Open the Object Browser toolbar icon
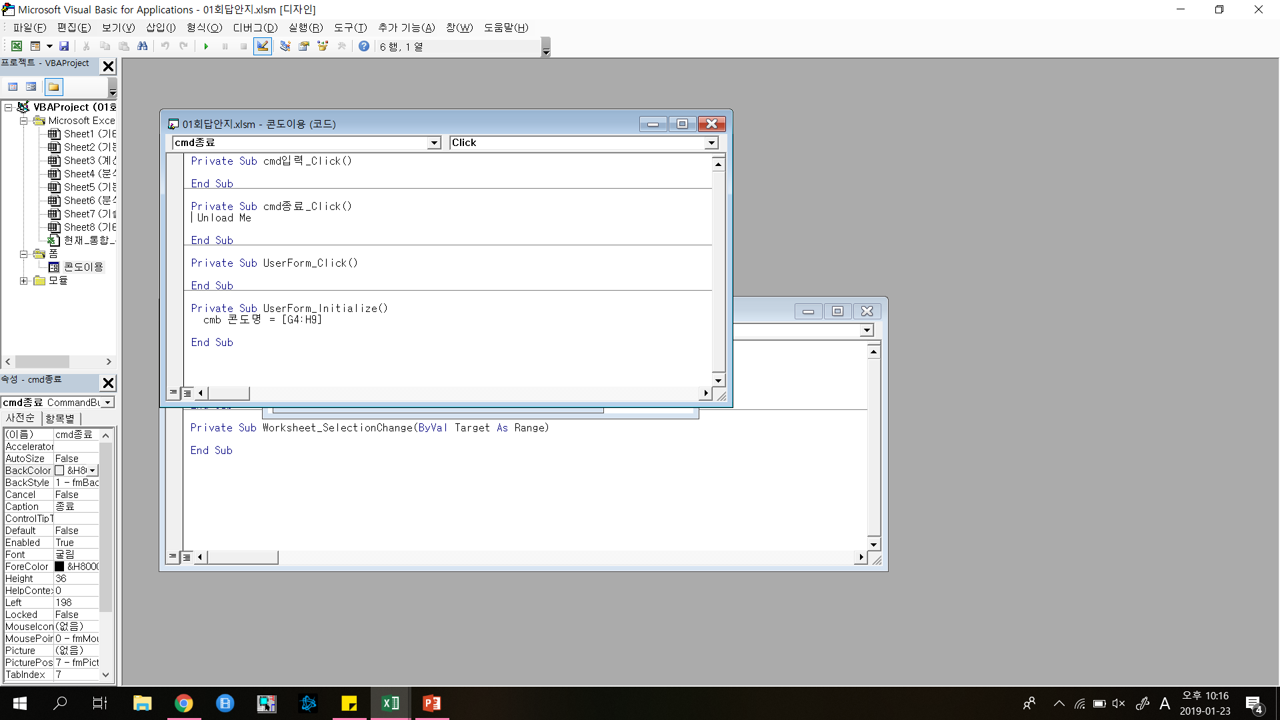 (323, 46)
